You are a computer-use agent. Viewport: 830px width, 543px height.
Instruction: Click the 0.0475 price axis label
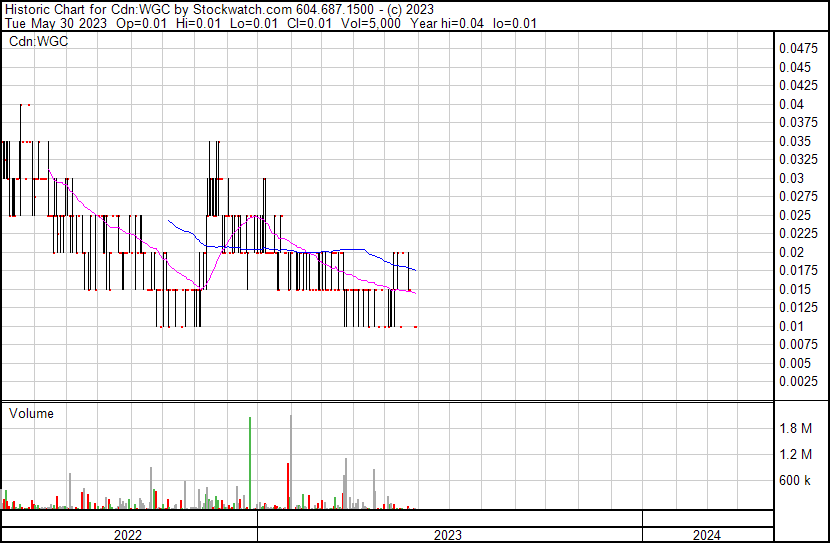click(x=798, y=48)
